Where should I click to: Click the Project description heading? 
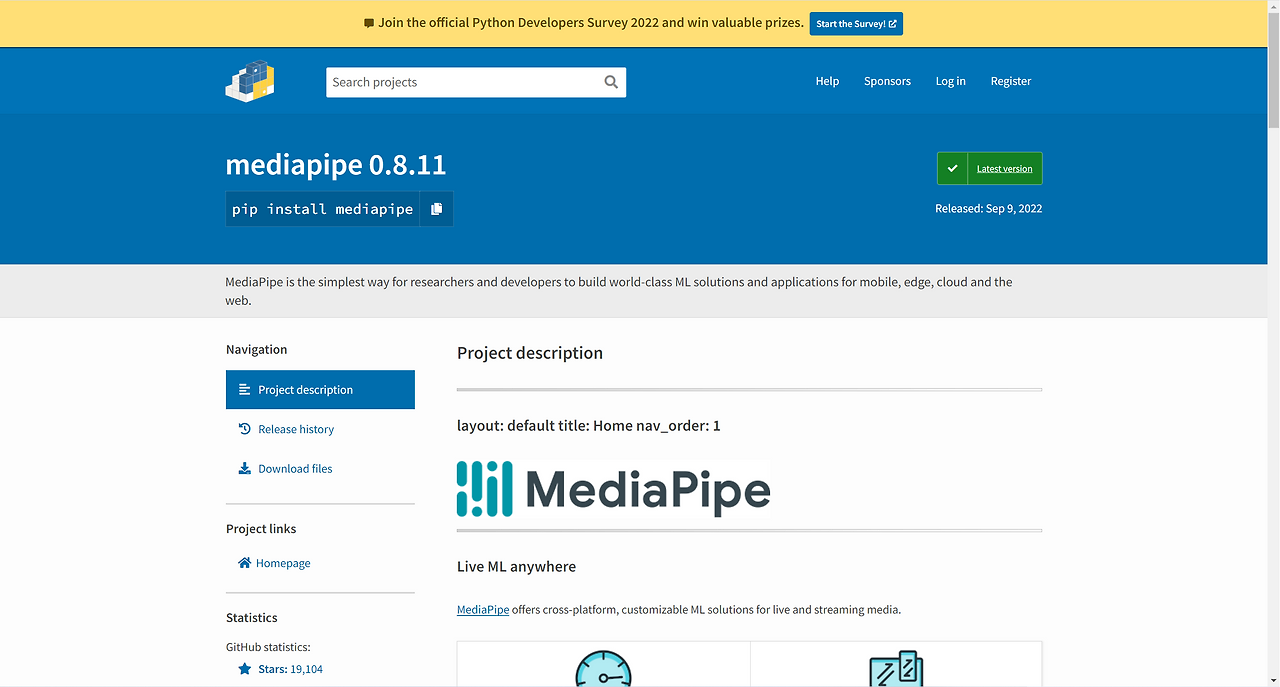click(530, 353)
